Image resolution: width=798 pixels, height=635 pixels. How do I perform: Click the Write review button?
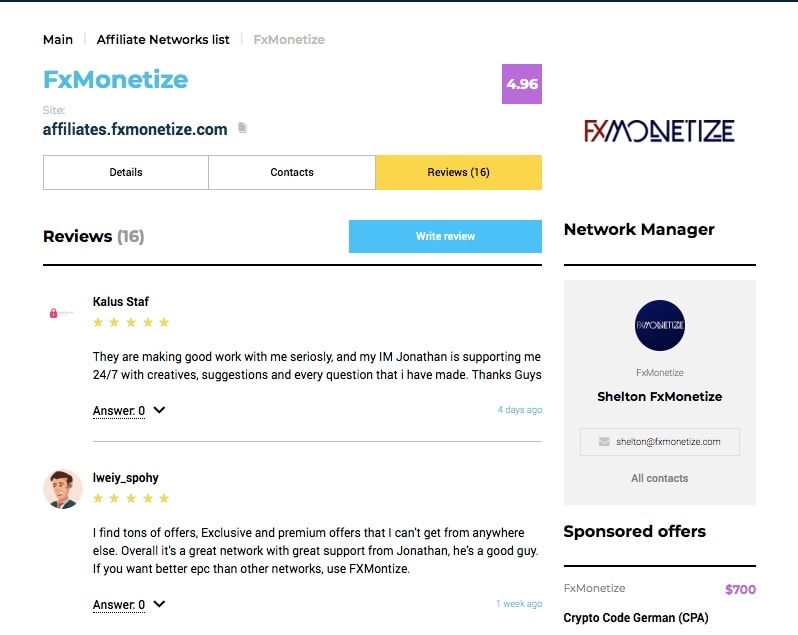click(445, 236)
